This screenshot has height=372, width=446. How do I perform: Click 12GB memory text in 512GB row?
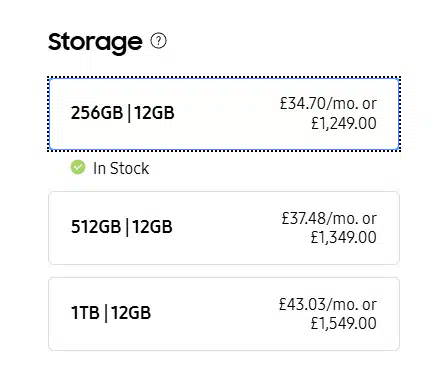(x=152, y=227)
